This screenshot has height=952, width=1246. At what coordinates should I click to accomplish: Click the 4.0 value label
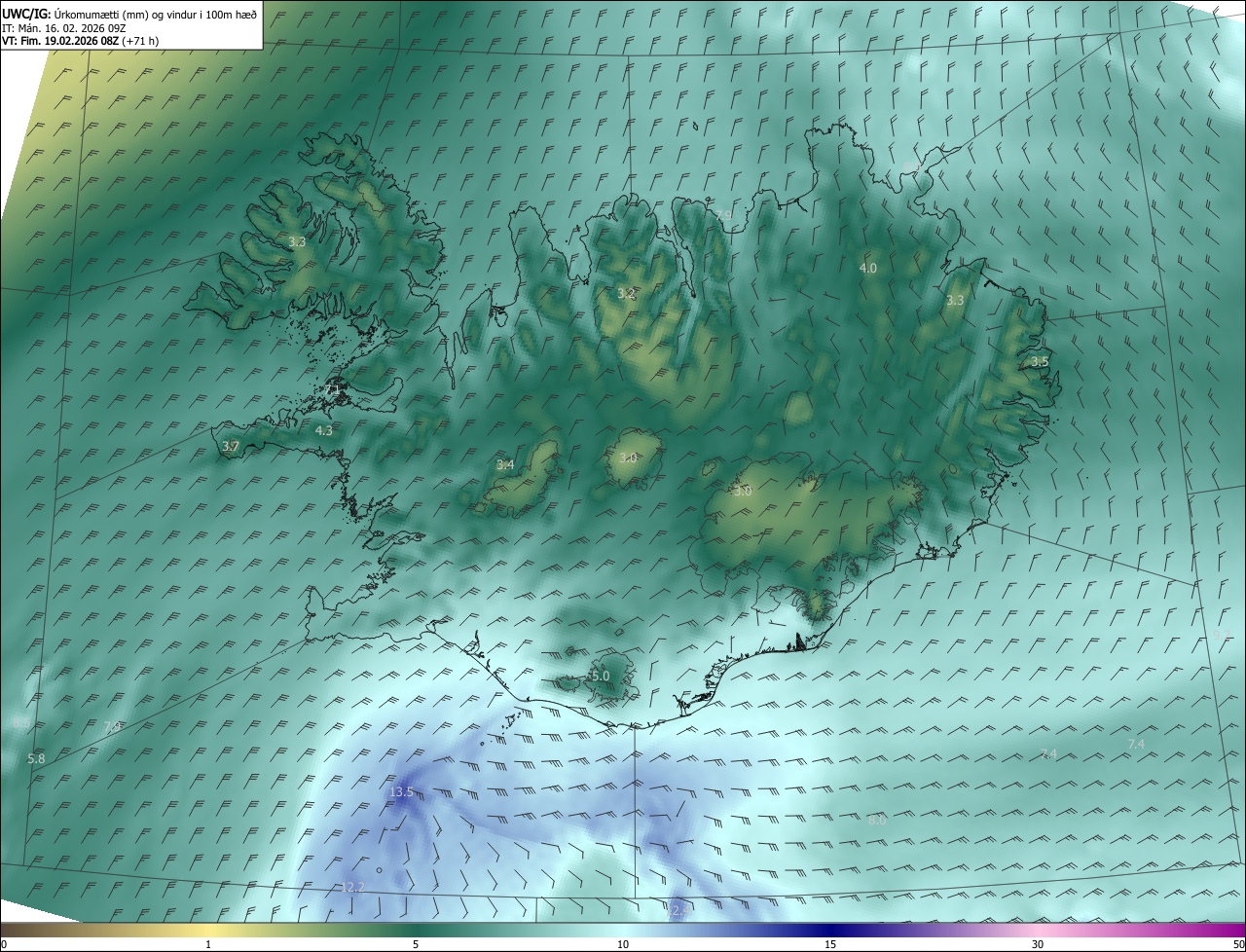pyautogui.click(x=868, y=268)
